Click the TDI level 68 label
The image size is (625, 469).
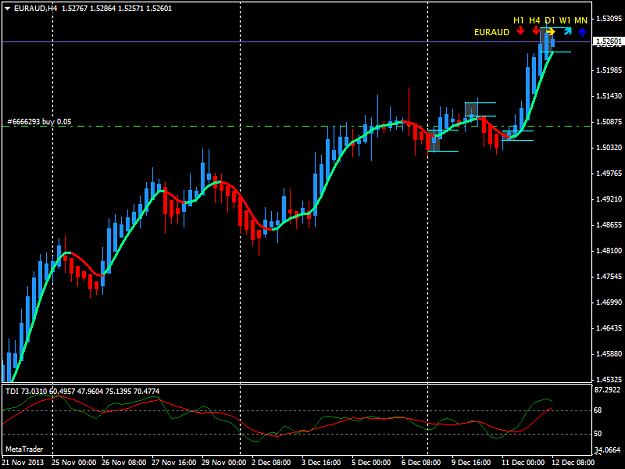(x=598, y=410)
